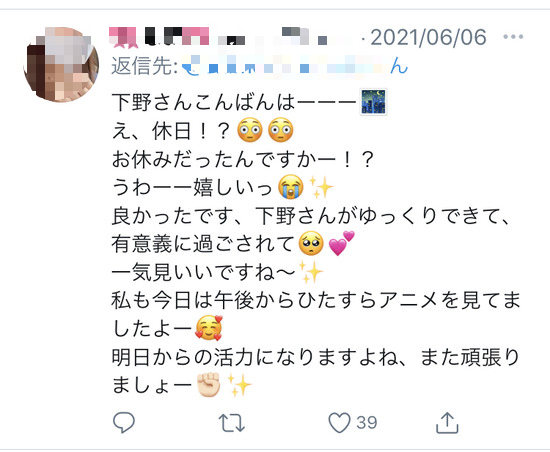Click the raised fist emoji
Screen dimensions: 550x452
pos(209,385)
